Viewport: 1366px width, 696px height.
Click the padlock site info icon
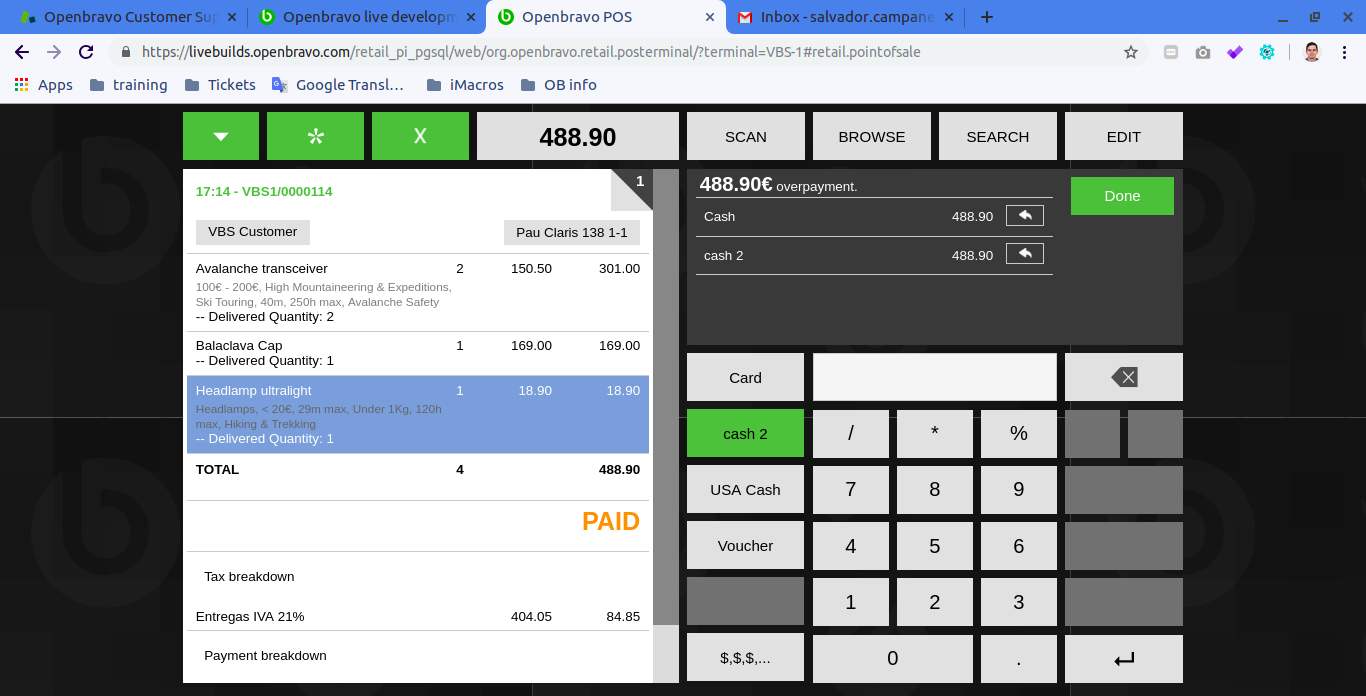[x=125, y=52]
